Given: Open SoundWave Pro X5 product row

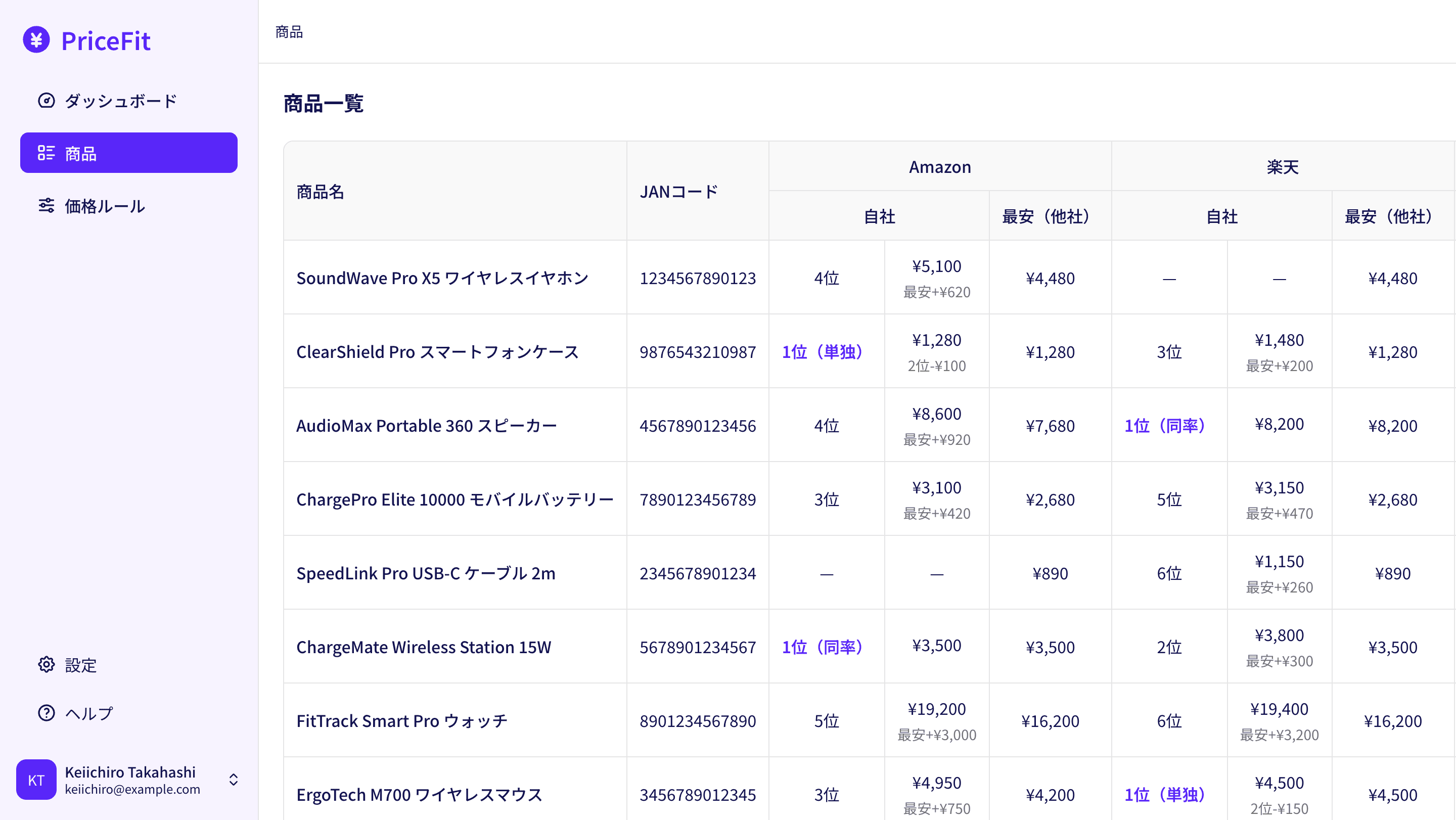Looking at the screenshot, I should 442,278.
